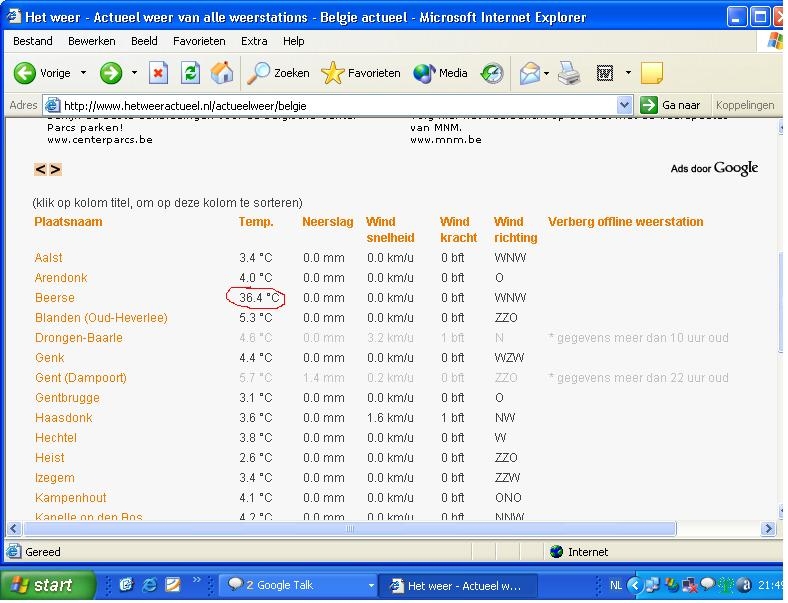
Task: Click the Stop loading red X icon
Action: pos(158,73)
